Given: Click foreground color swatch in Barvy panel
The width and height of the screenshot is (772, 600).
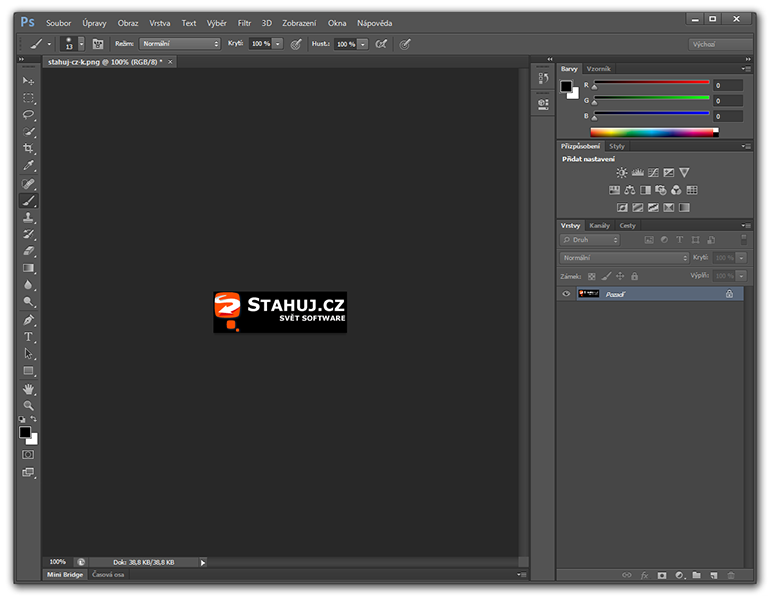Looking at the screenshot, I should (566, 87).
